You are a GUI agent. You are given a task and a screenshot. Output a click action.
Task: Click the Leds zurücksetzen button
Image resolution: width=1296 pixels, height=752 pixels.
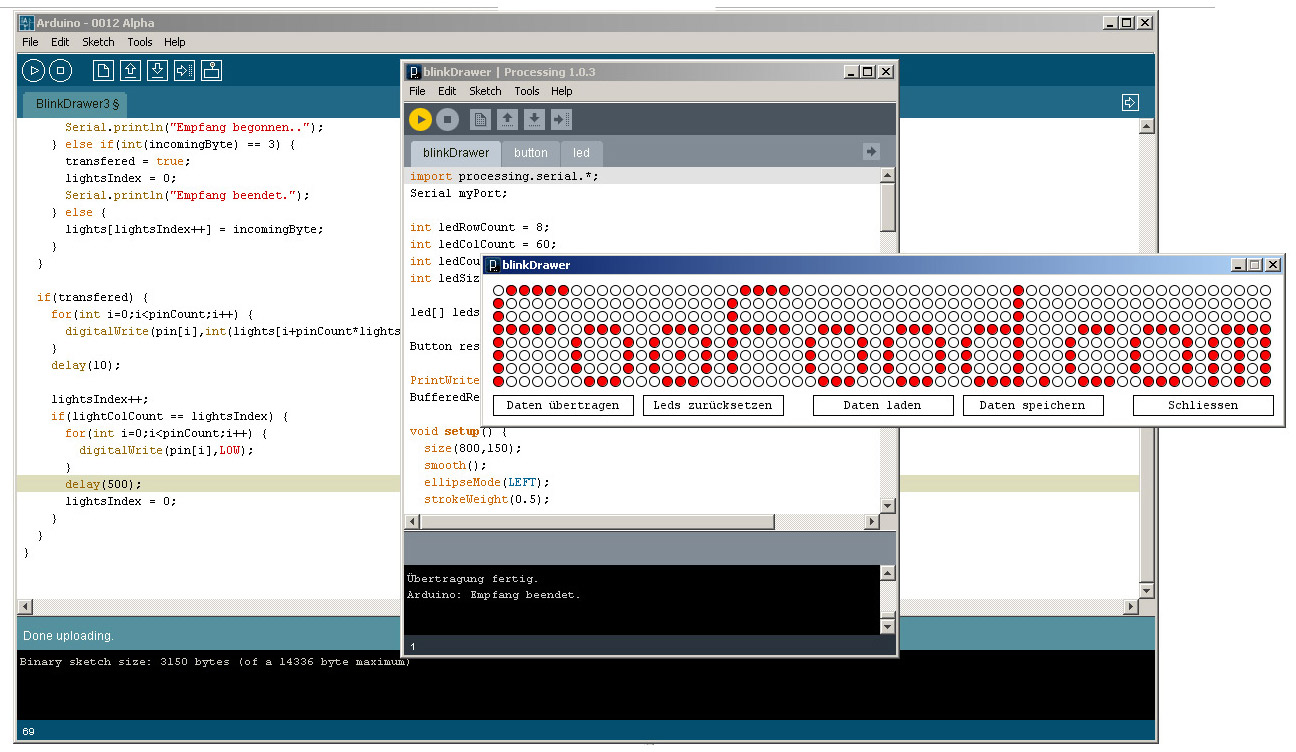(x=713, y=405)
